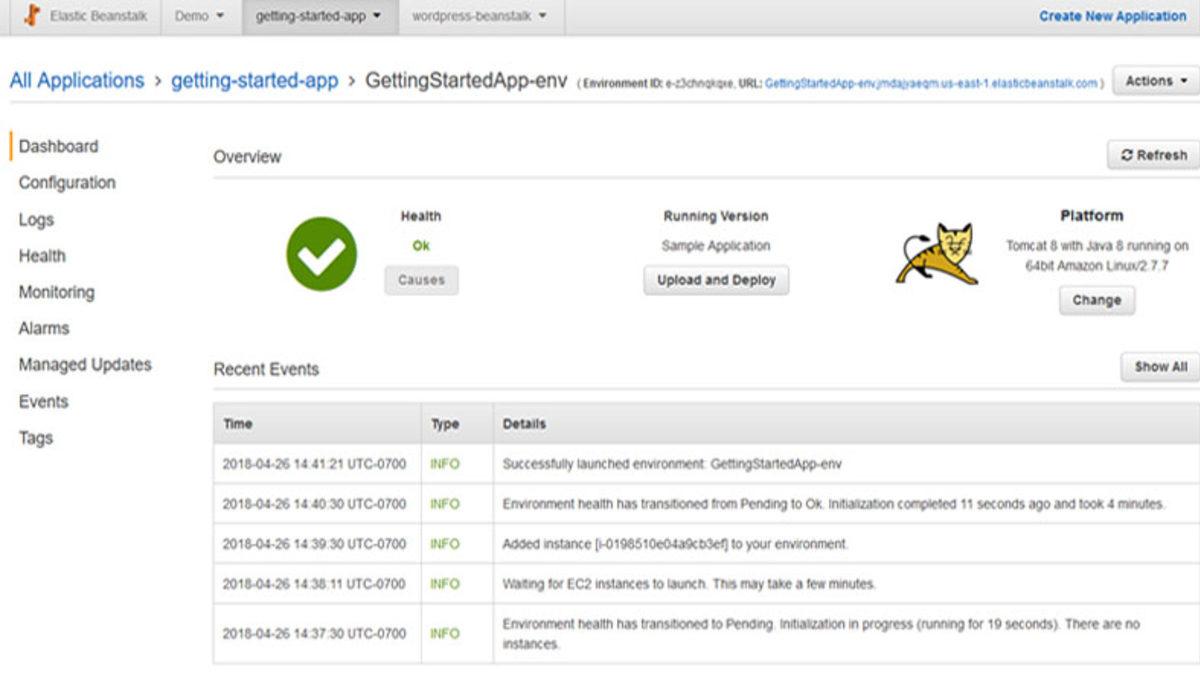Click the Change platform button
Screen dimensions: 1200x675
[x=1097, y=300]
